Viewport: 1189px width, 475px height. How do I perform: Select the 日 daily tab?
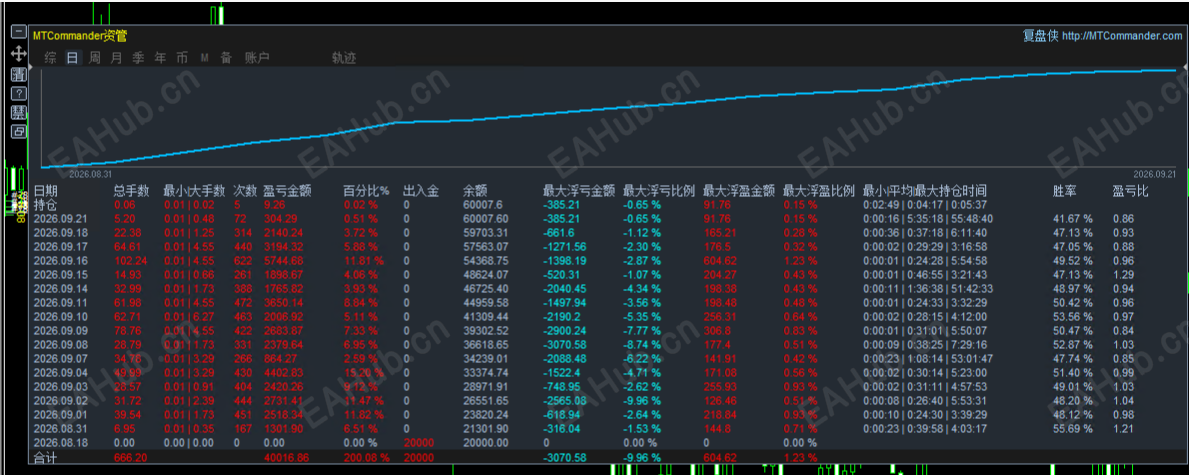[72, 58]
